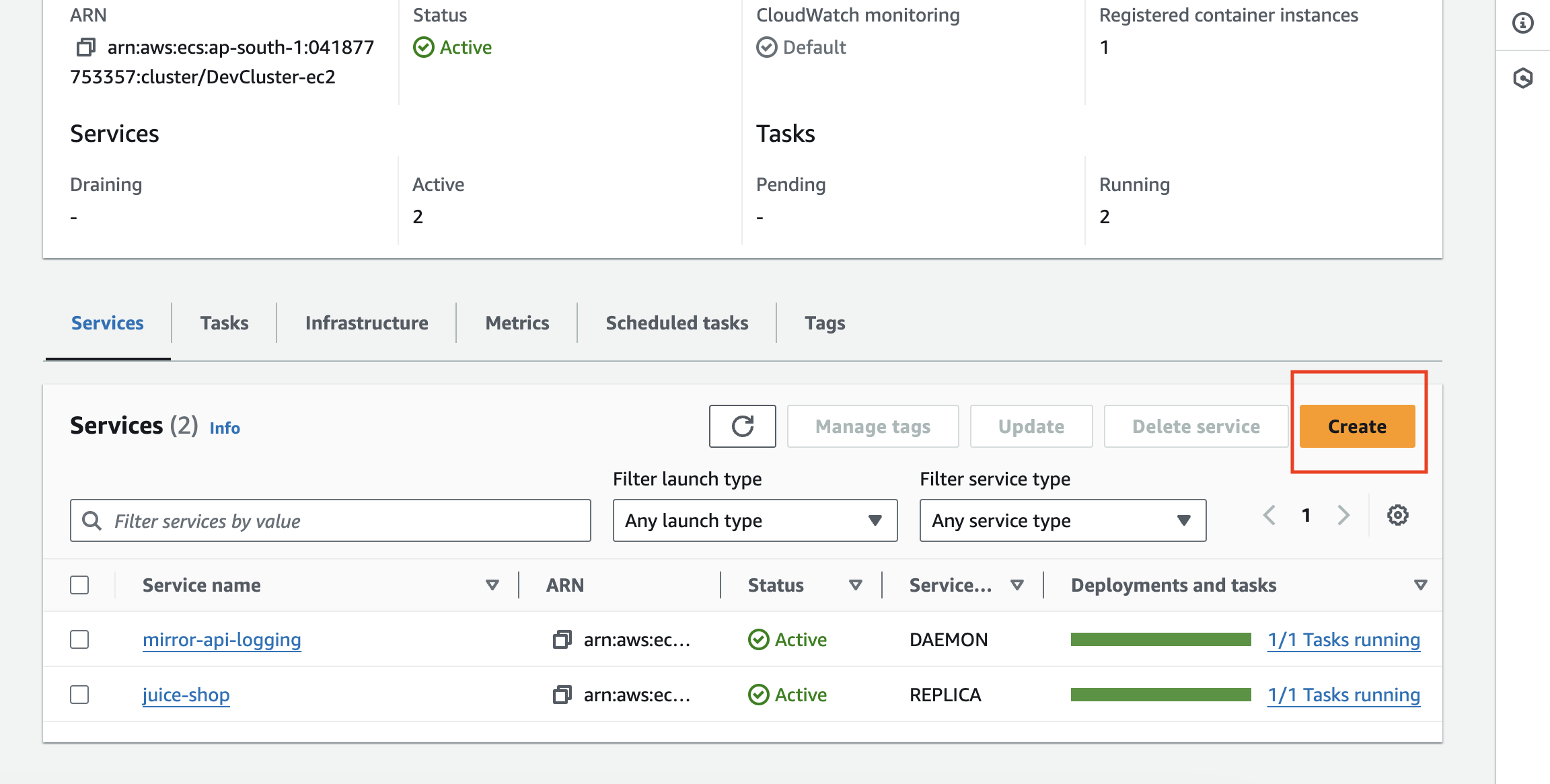This screenshot has height=784, width=1550.
Task: Check the mirror-api-logging row checkbox
Action: point(79,639)
